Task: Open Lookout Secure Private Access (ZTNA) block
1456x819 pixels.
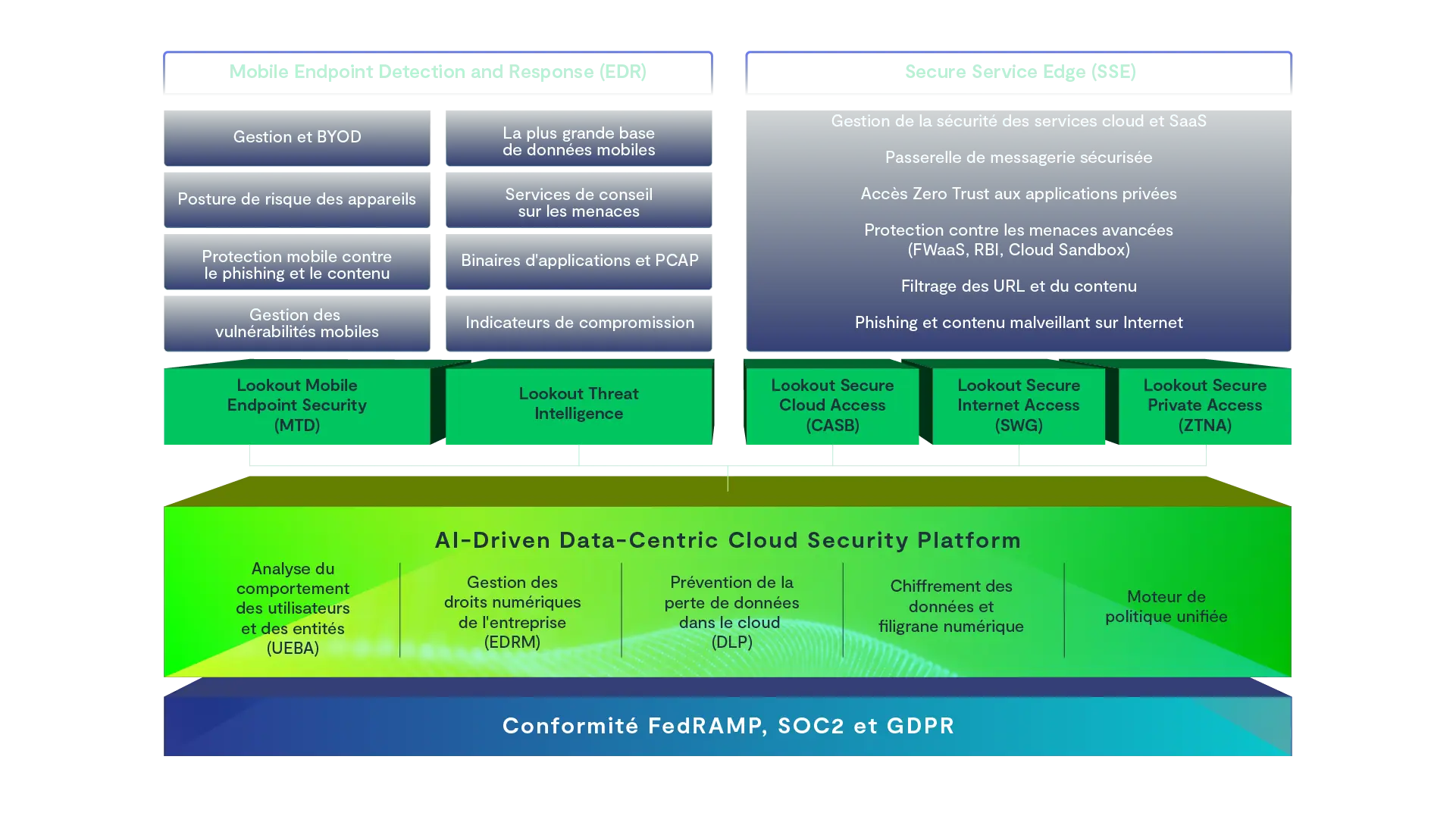Action: point(1205,405)
